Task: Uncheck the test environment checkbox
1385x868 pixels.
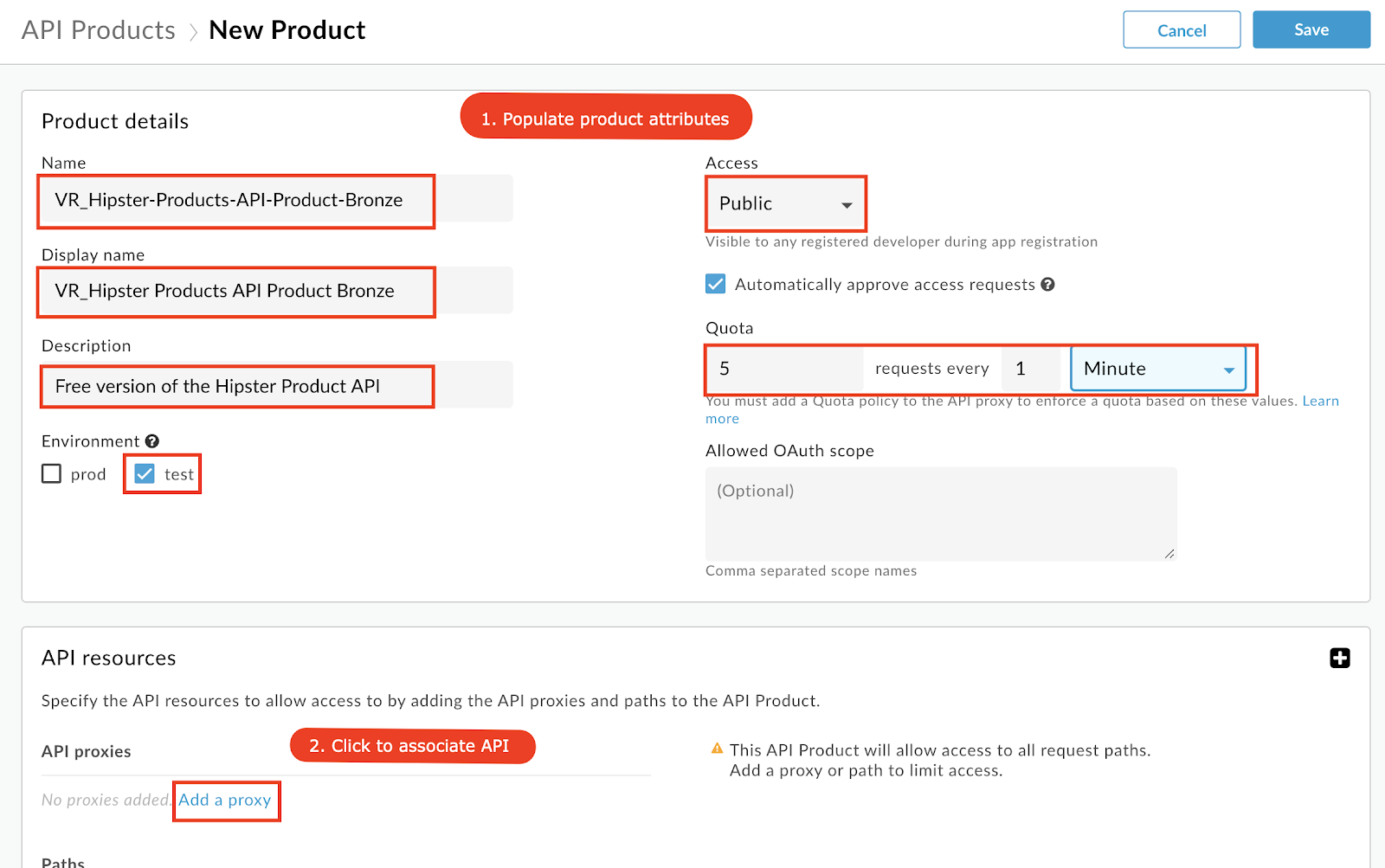Action: pyautogui.click(x=145, y=473)
